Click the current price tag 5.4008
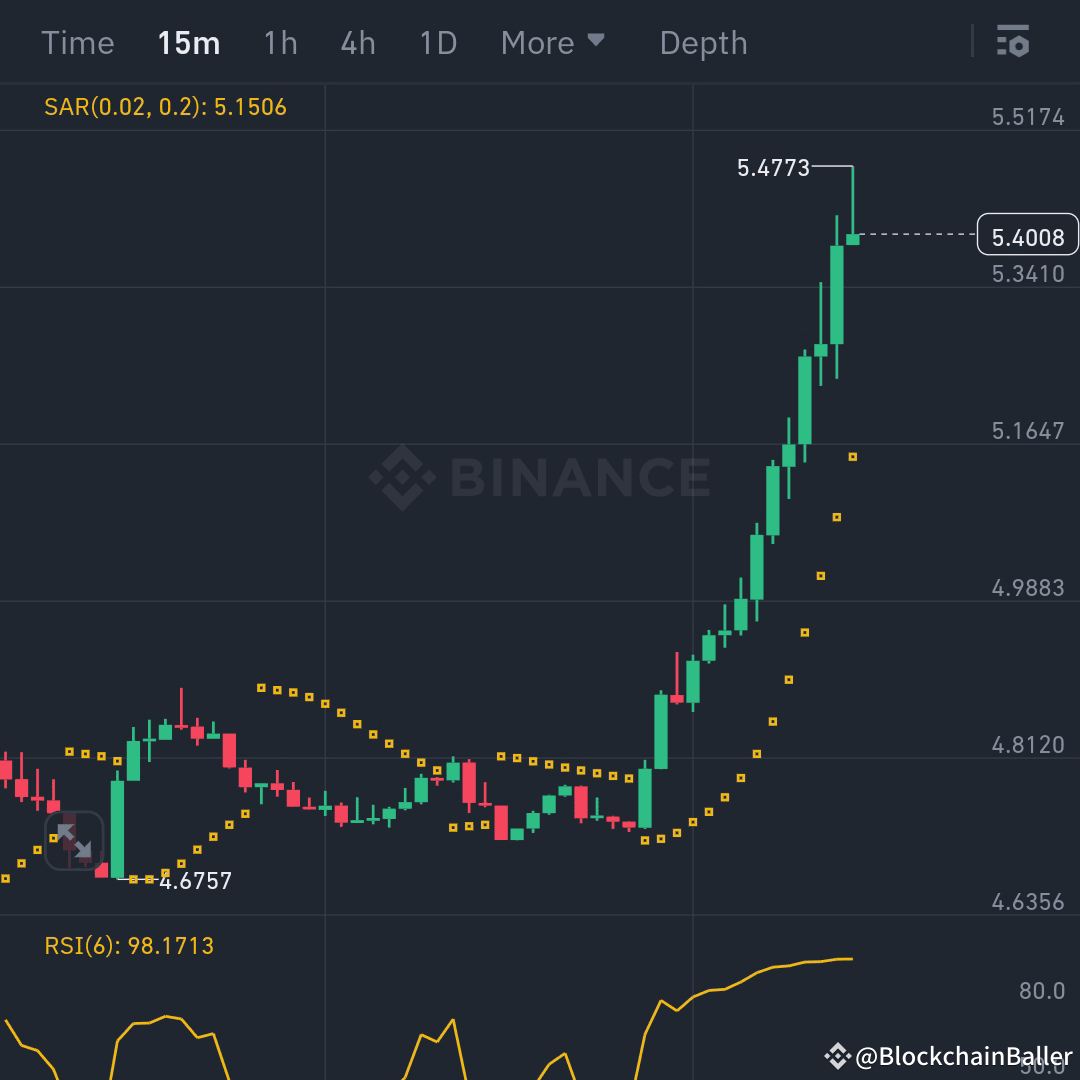This screenshot has height=1080, width=1080. tap(1028, 235)
